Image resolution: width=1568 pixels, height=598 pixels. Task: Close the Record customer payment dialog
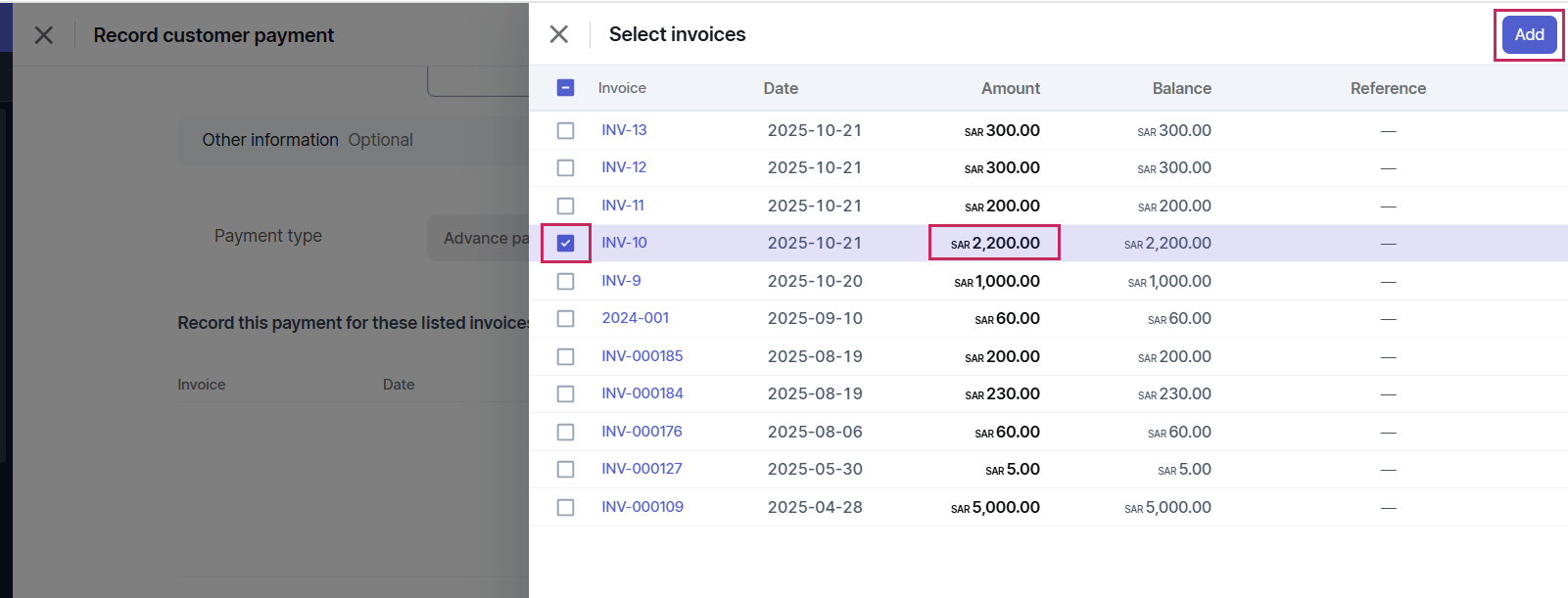click(44, 35)
